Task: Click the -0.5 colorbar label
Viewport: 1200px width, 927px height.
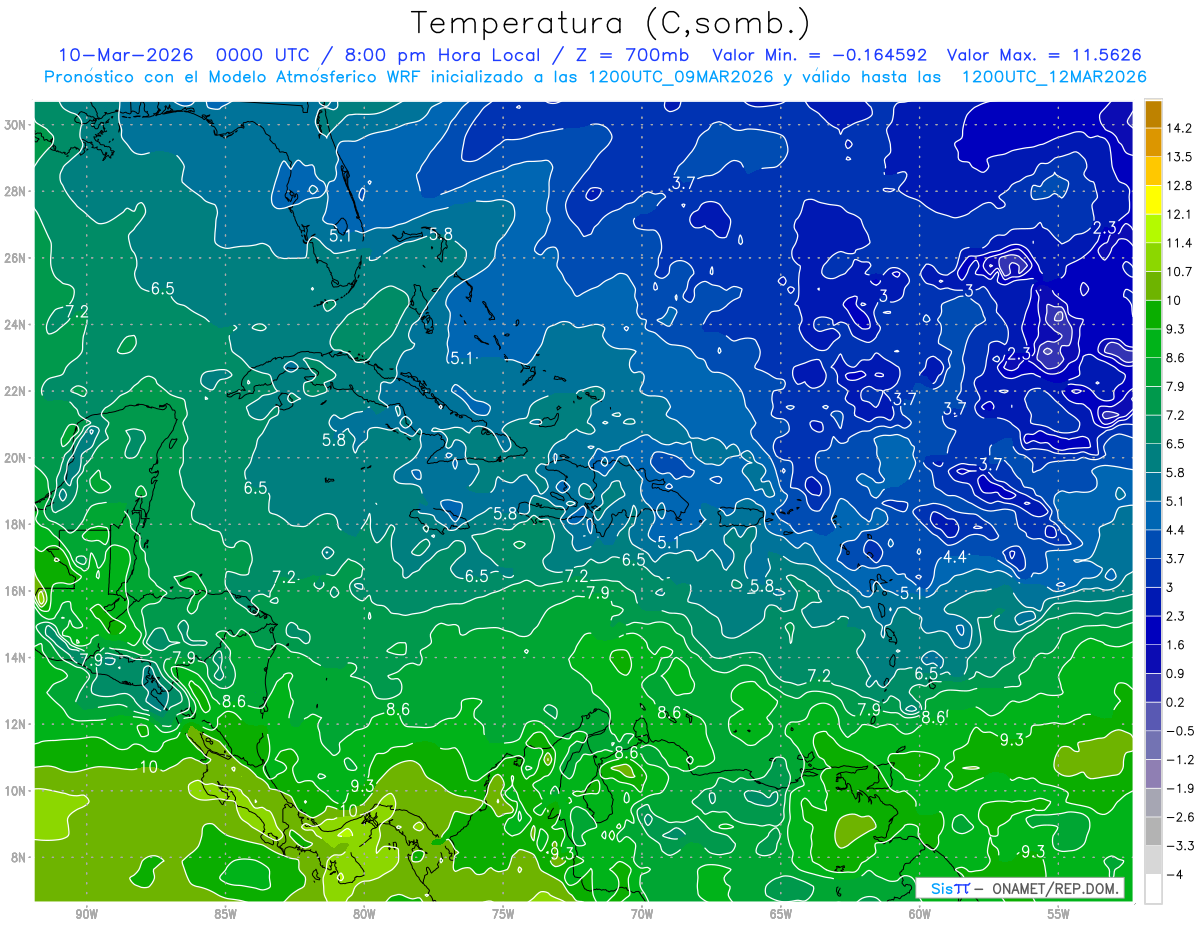Action: point(1179,731)
